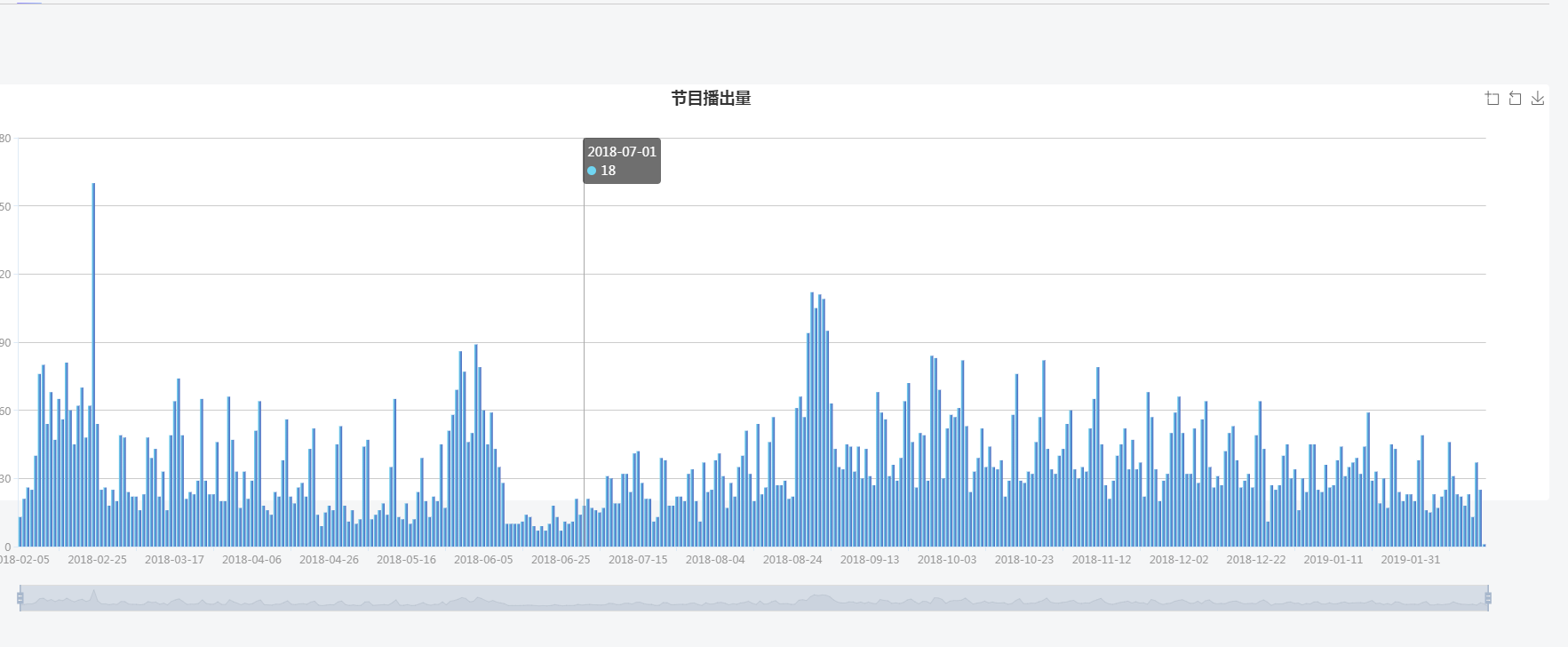The width and height of the screenshot is (1568, 647).
Task: Click the zoom reset (restore) icon
Action: coord(1516,99)
